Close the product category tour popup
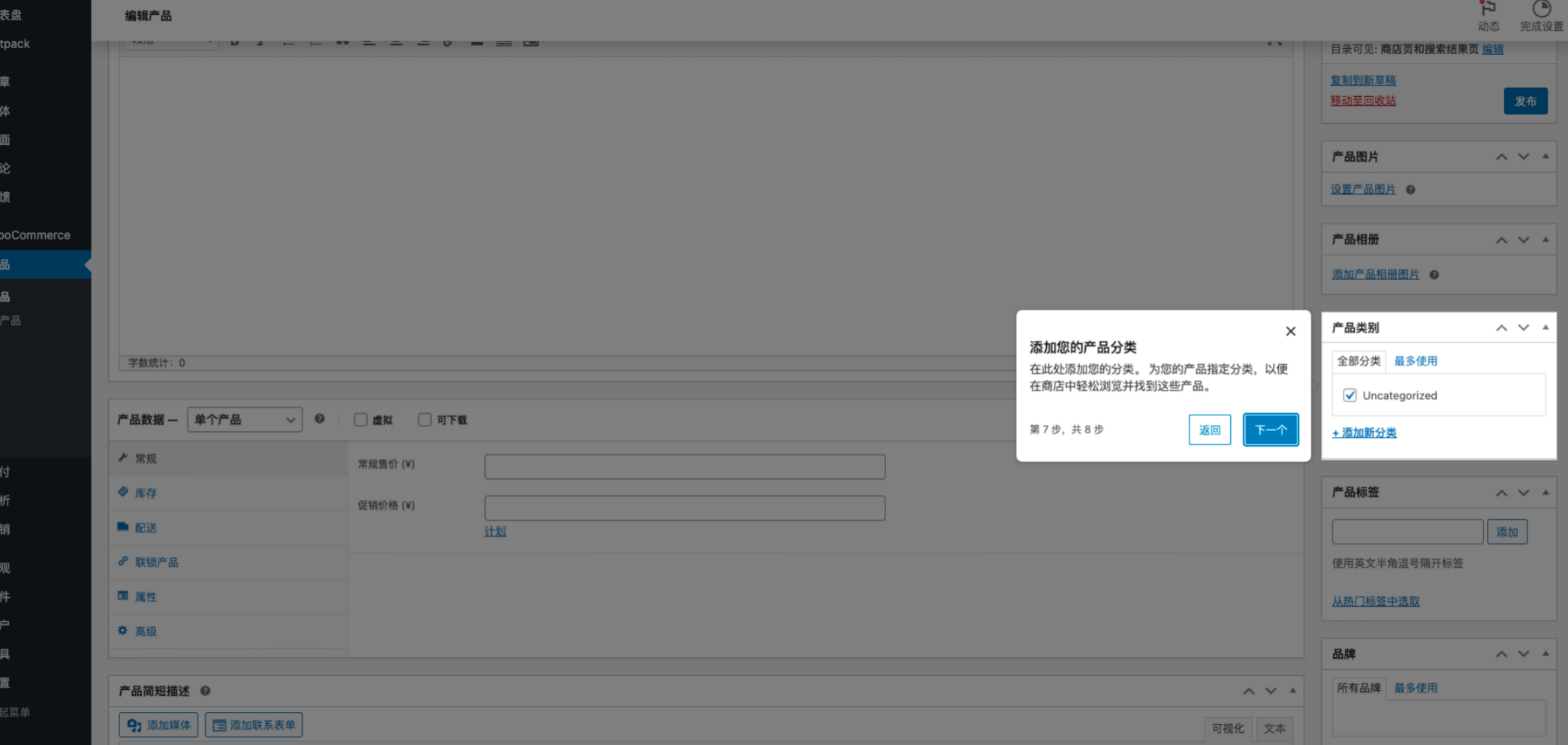 [x=1290, y=331]
